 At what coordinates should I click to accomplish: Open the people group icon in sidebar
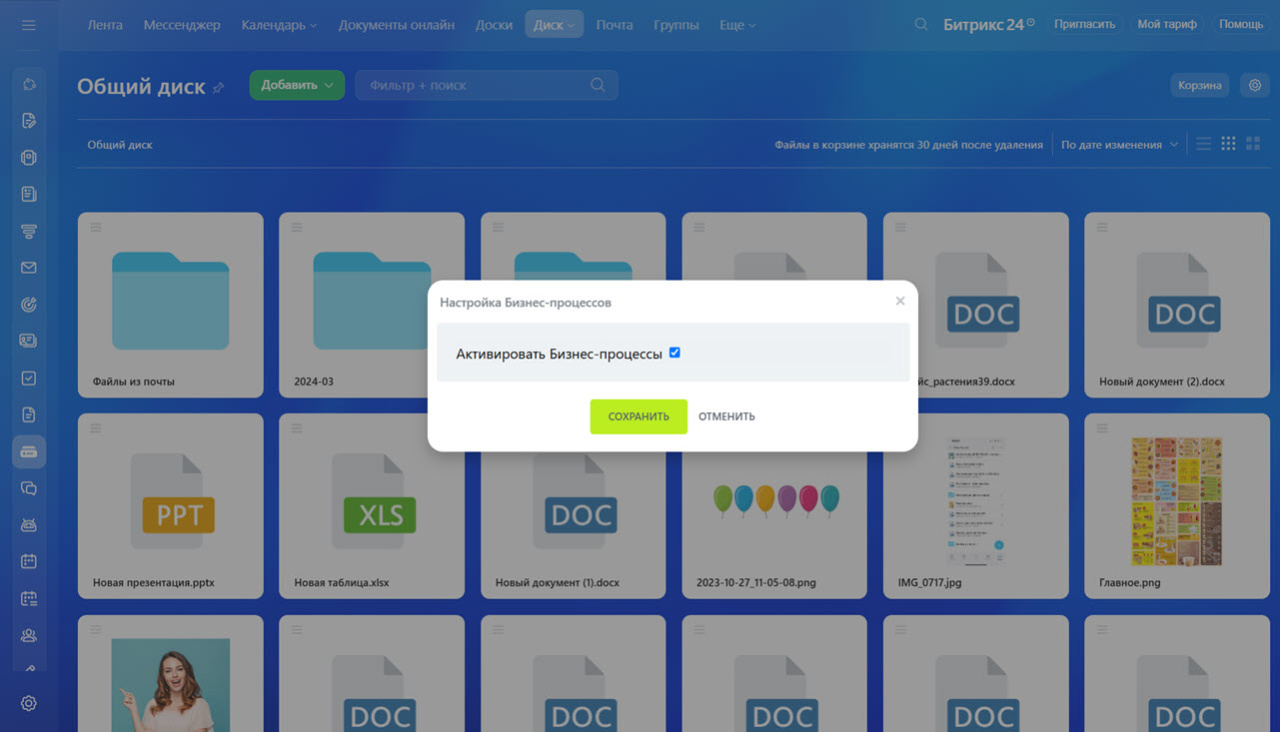pyautogui.click(x=29, y=635)
